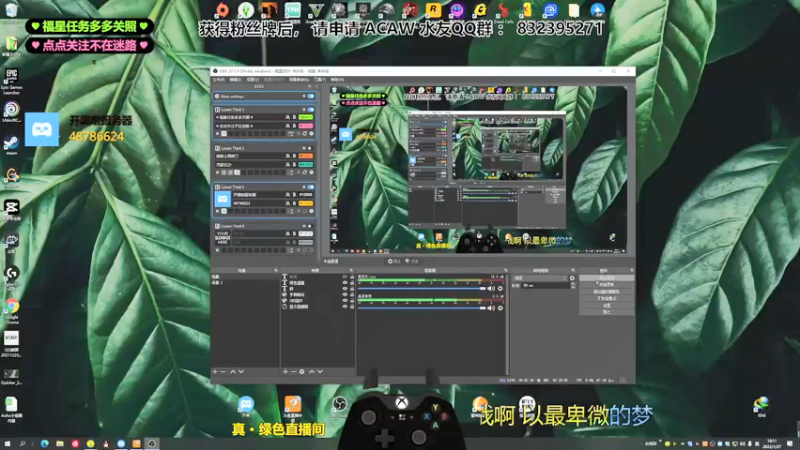Remove scene with the Scenes minus icon
Viewport: 800px width, 450px height.
click(223, 372)
